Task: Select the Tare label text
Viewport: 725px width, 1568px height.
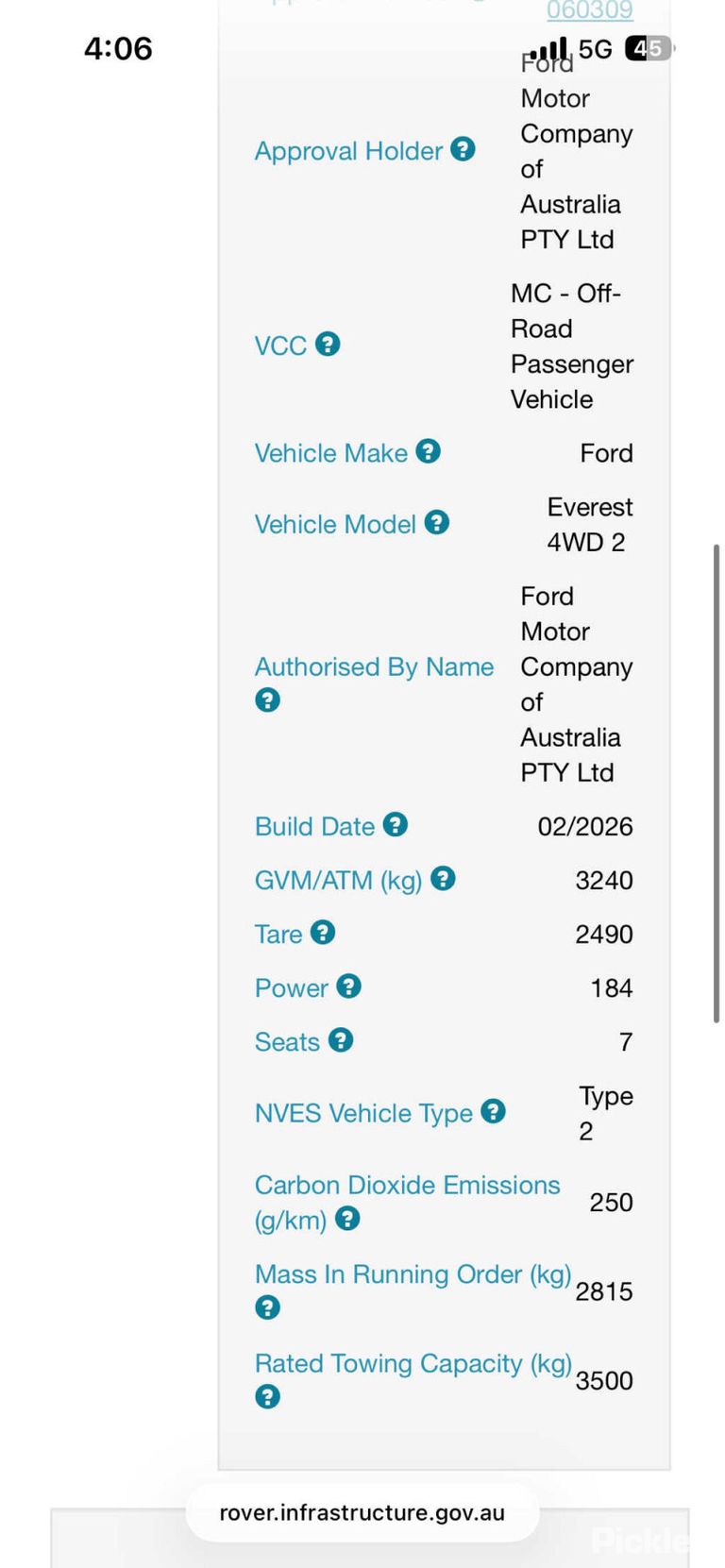Action: (x=278, y=935)
